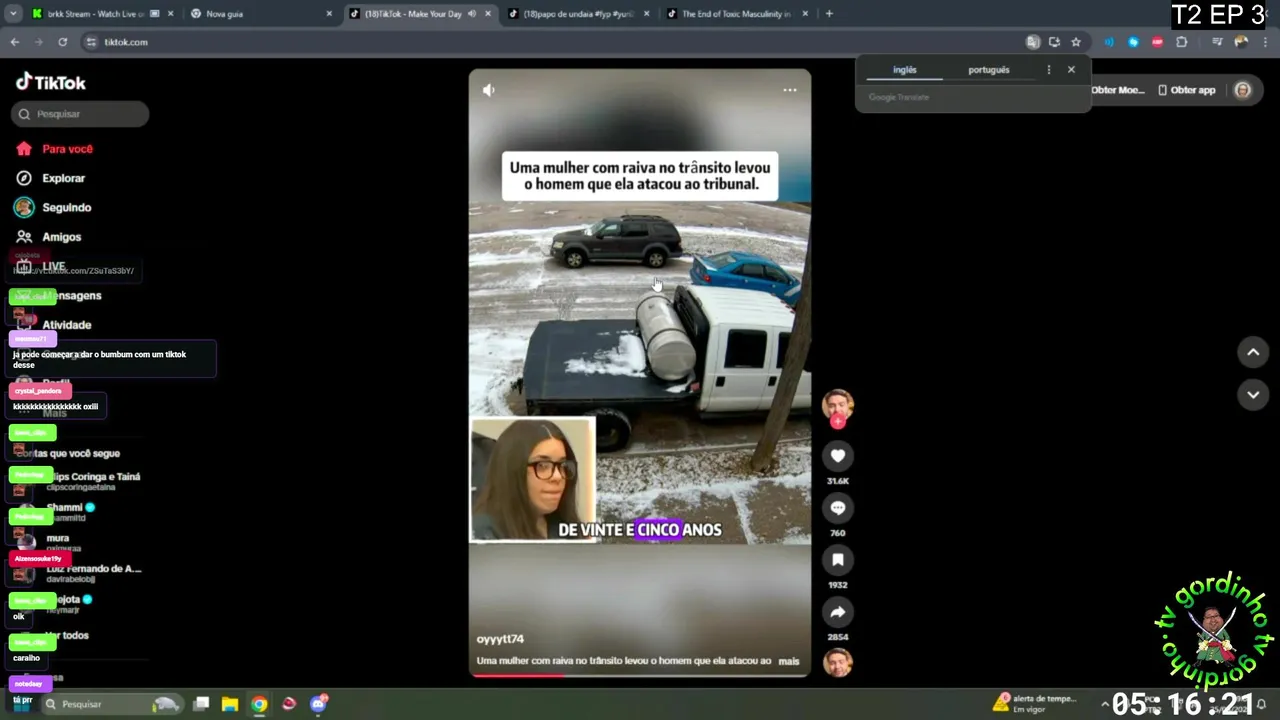The height and width of the screenshot is (720, 1280).
Task: Open Task View on the taskbar
Action: [200, 704]
